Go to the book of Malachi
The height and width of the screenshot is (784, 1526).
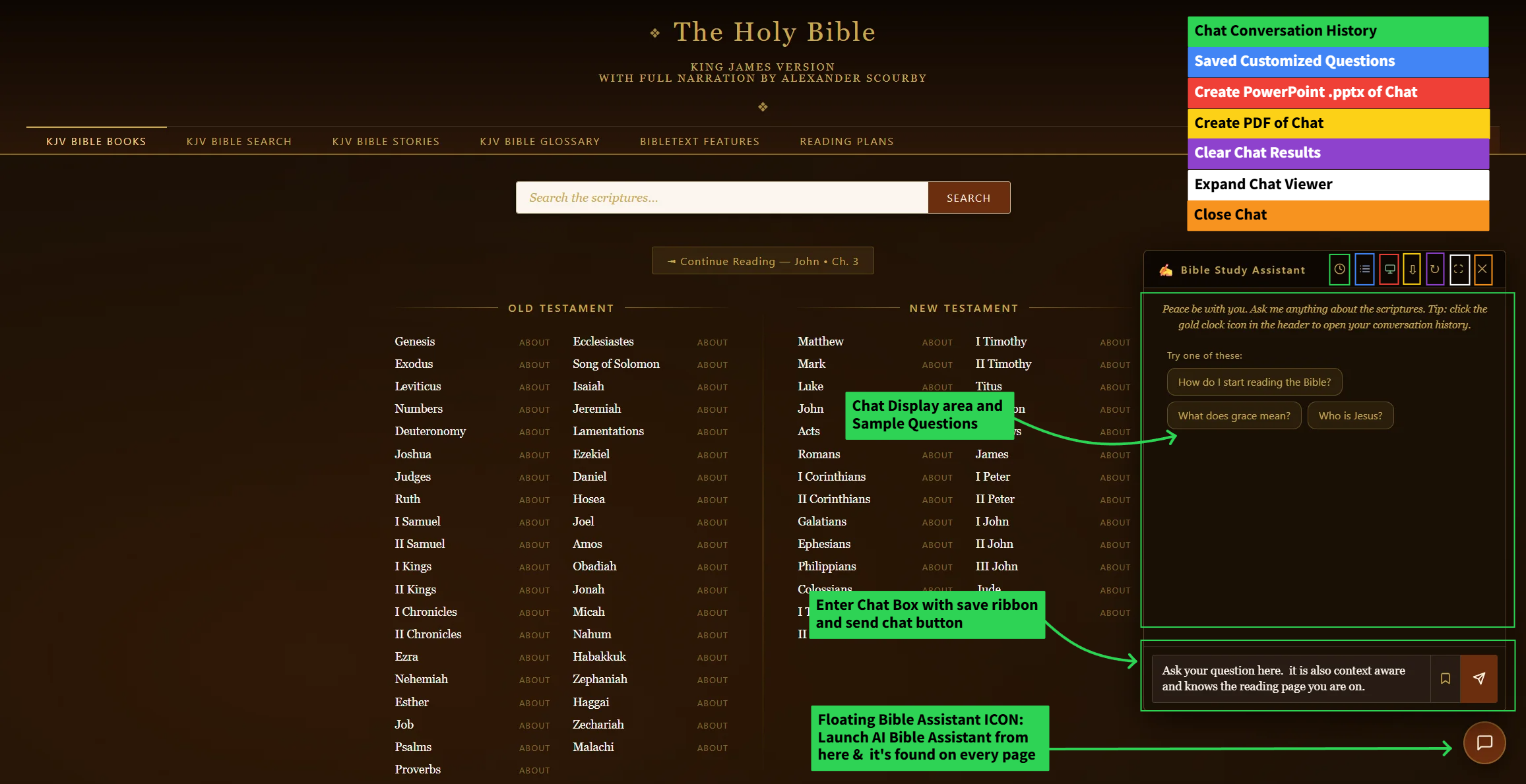(x=593, y=747)
